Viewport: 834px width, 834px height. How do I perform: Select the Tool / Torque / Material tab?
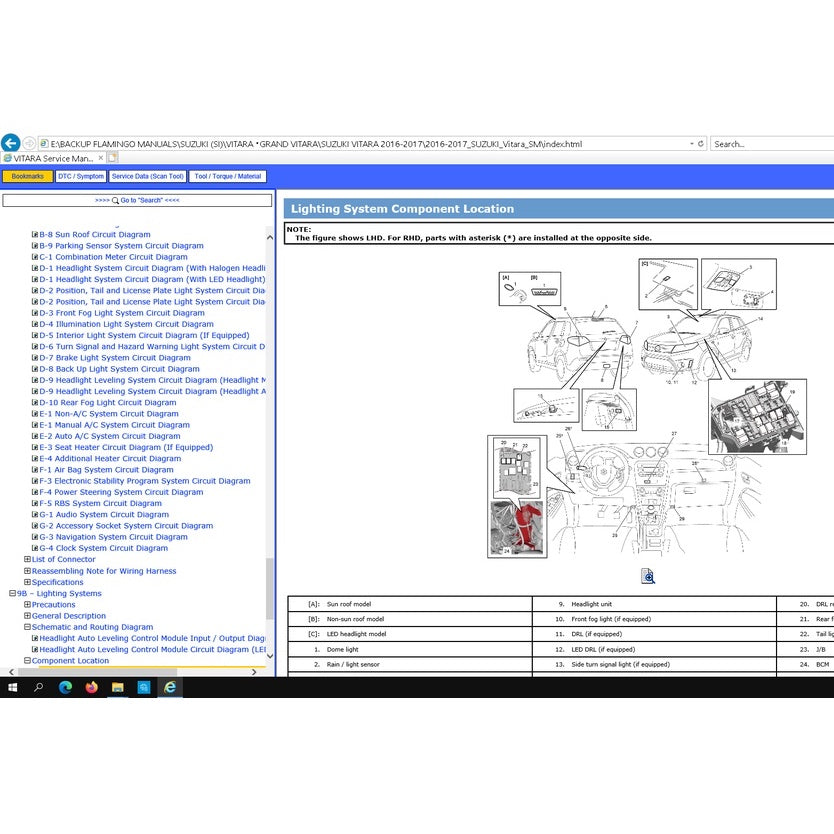pos(228,176)
